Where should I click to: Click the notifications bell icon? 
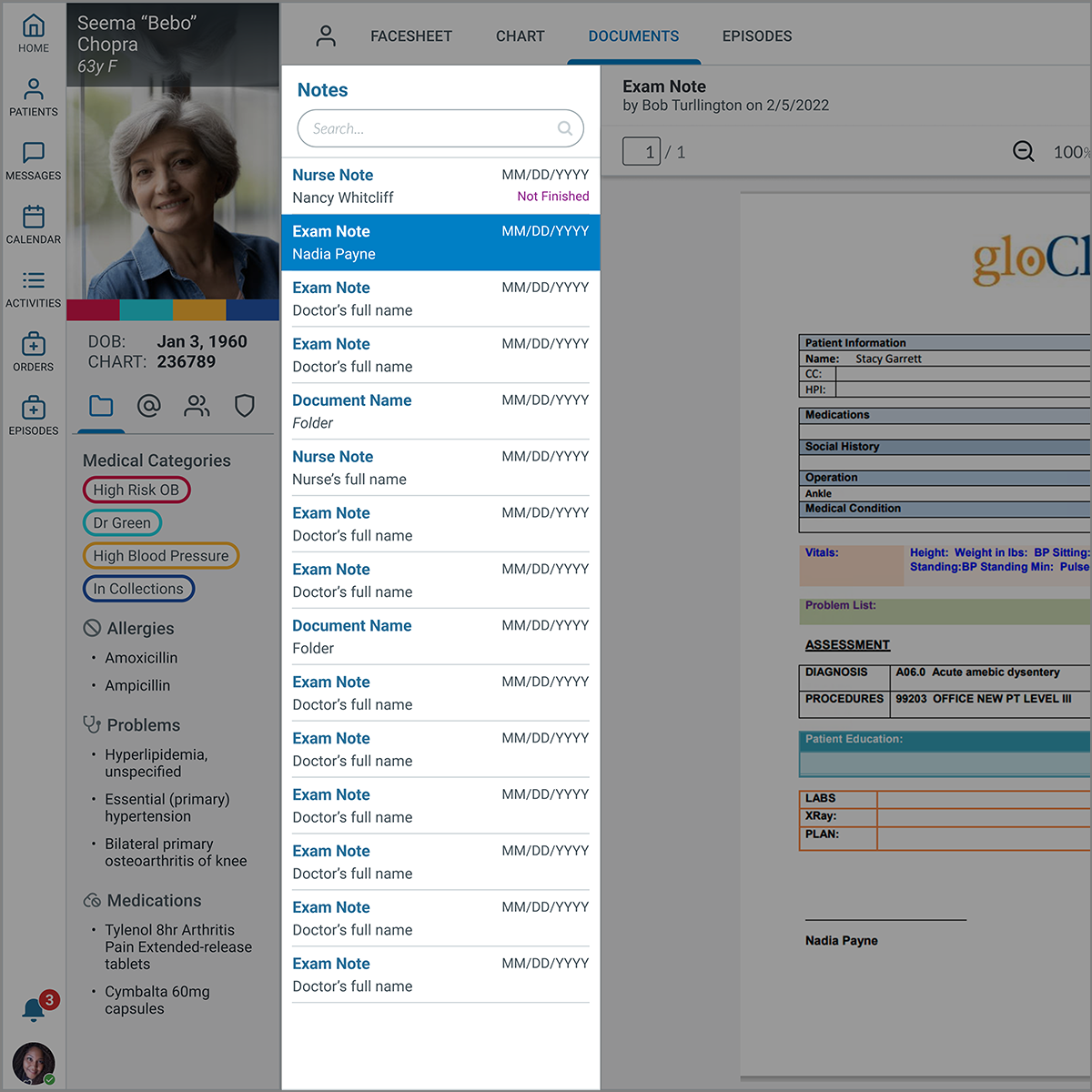[35, 1008]
